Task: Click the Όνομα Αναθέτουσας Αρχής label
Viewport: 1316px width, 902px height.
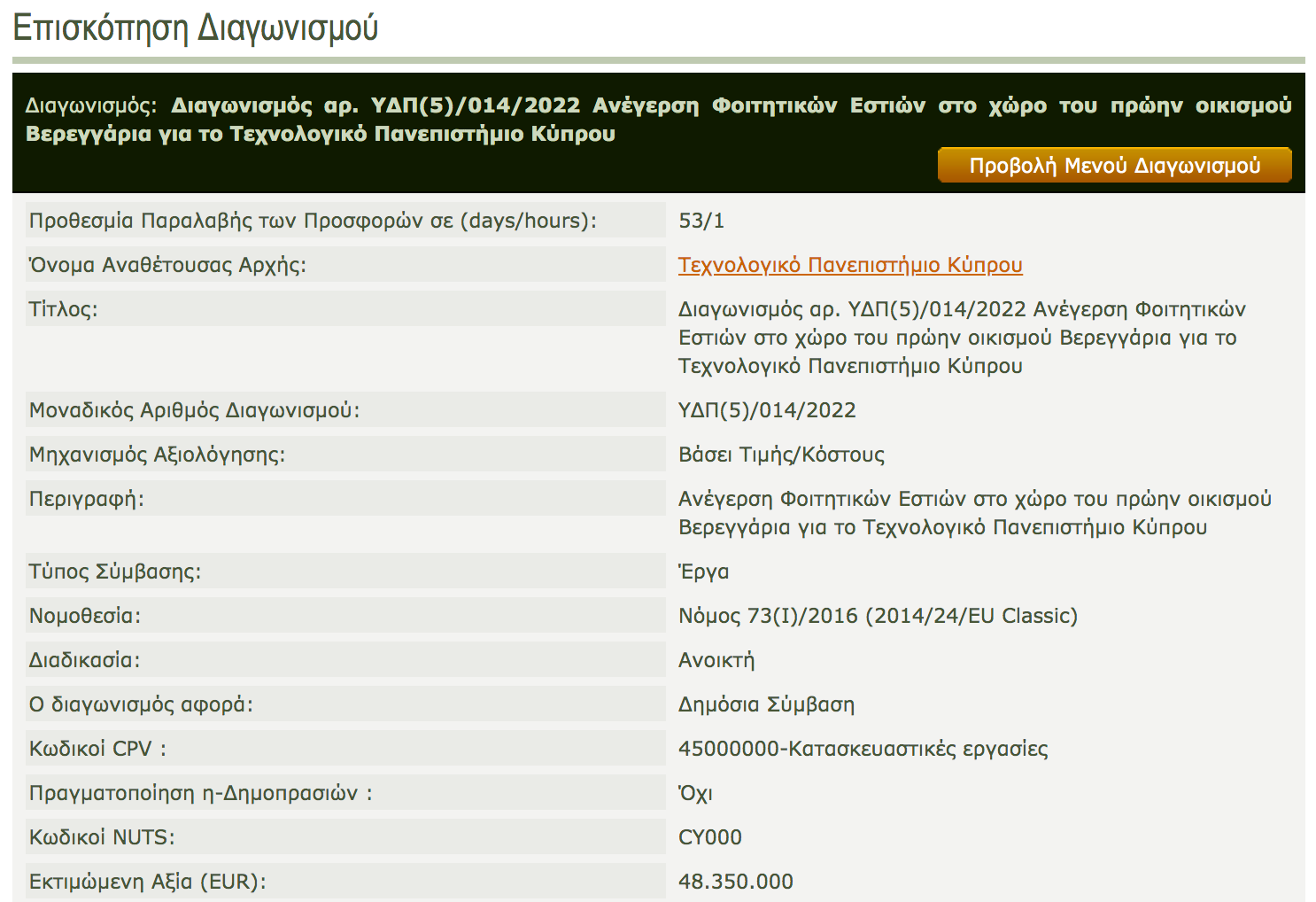Action: (167, 265)
